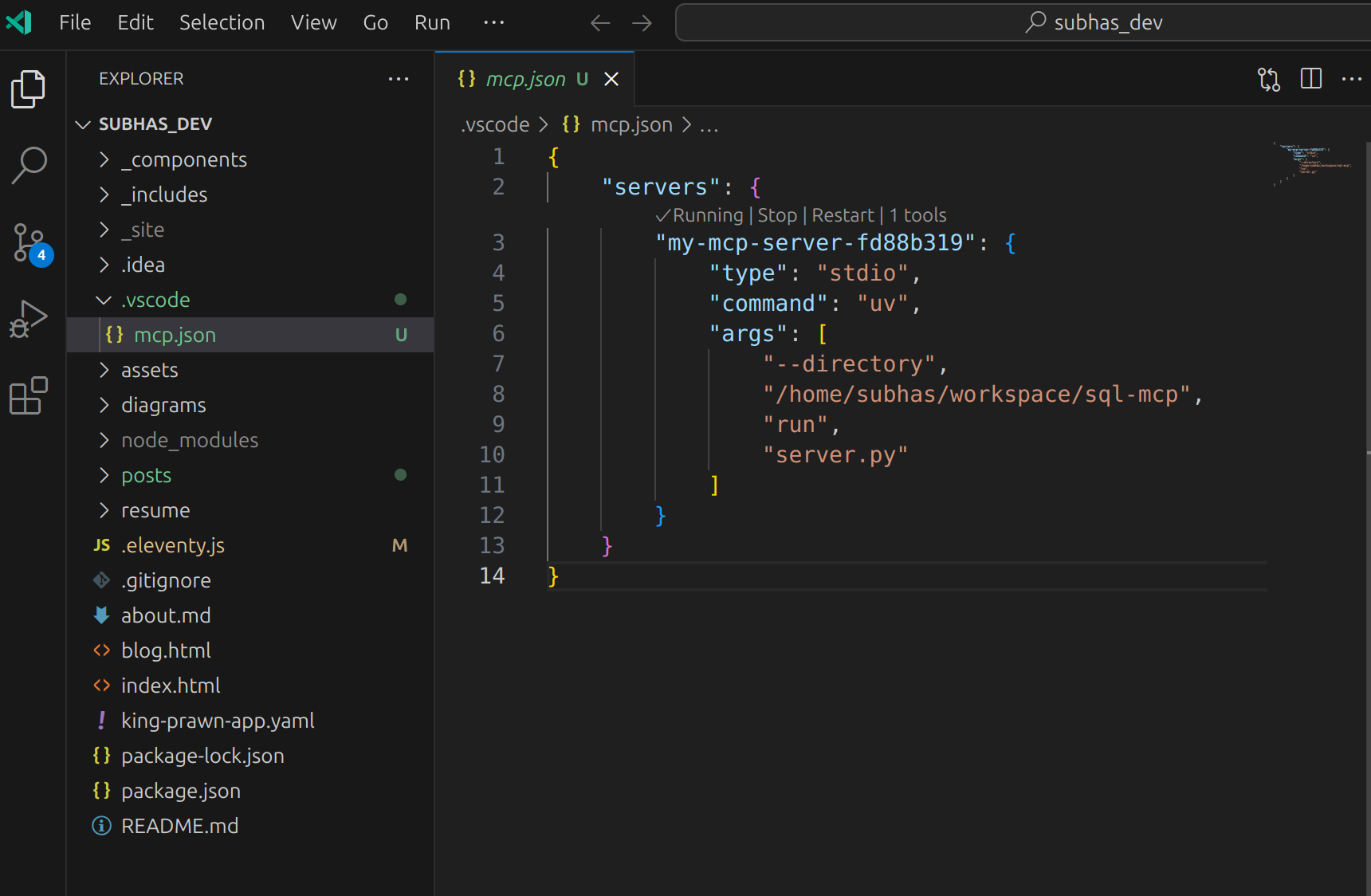This screenshot has height=896, width=1371.
Task: Open the View menu
Action: 314,22
